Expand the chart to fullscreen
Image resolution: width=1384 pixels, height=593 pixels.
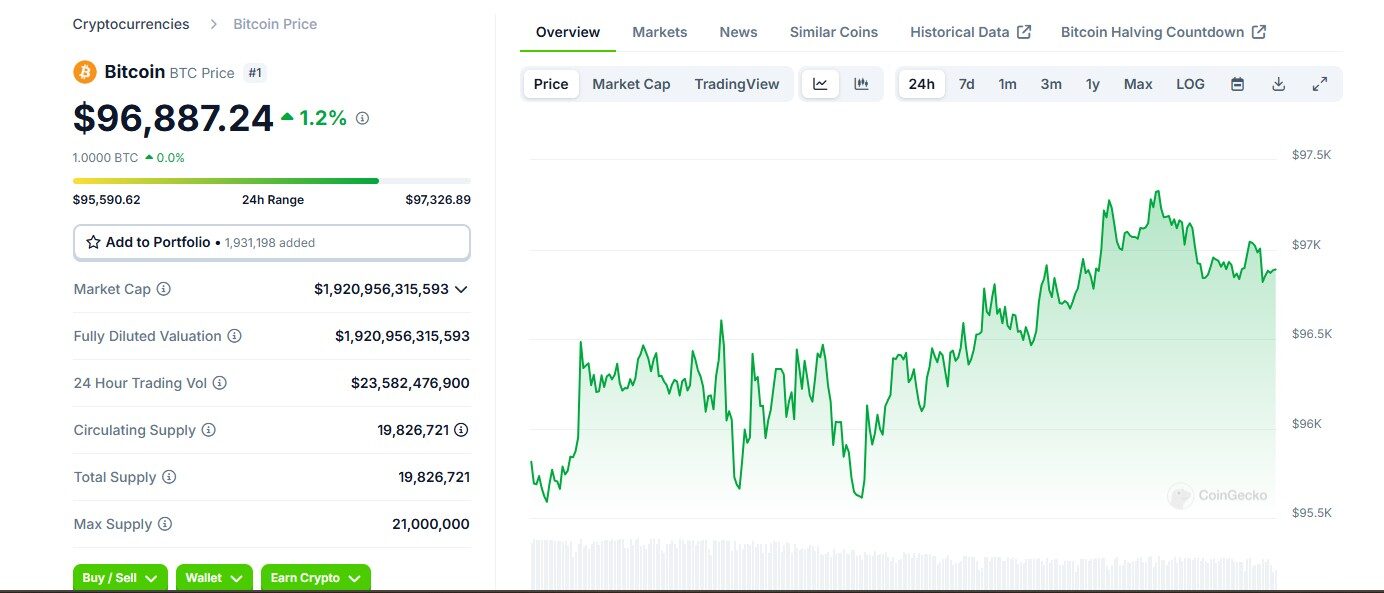[x=1319, y=84]
